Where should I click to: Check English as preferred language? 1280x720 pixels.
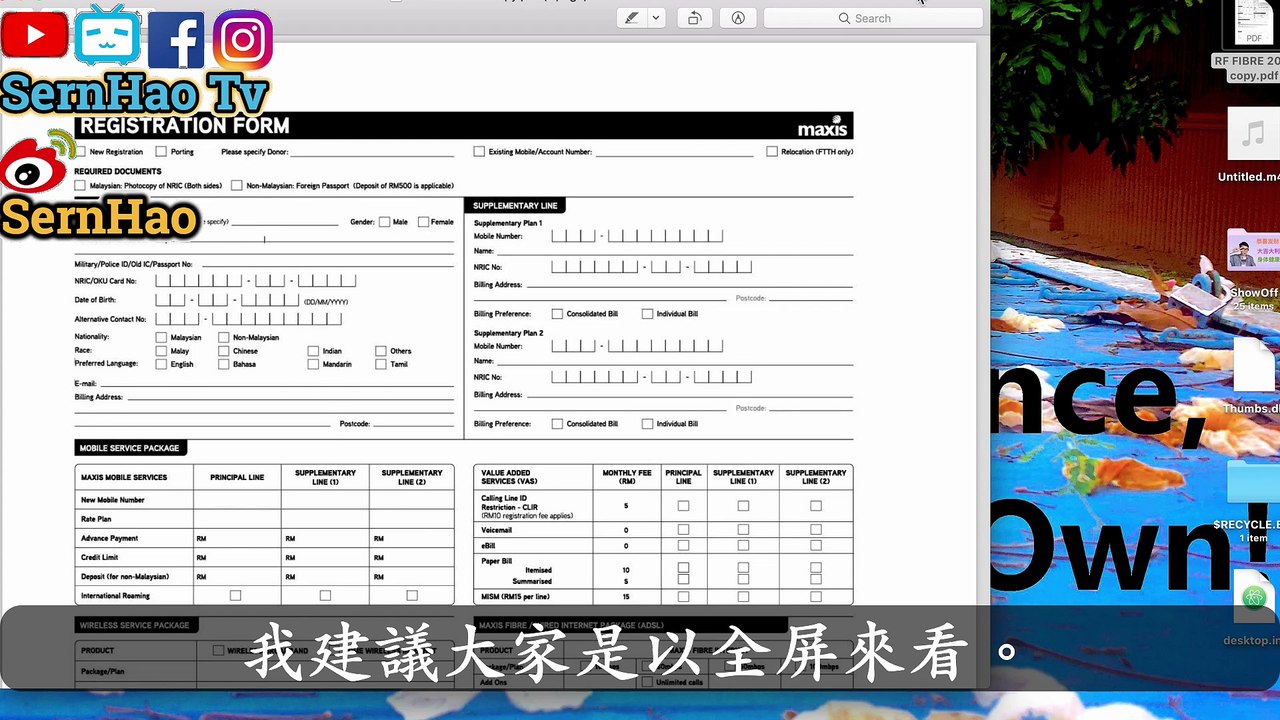[x=161, y=364]
